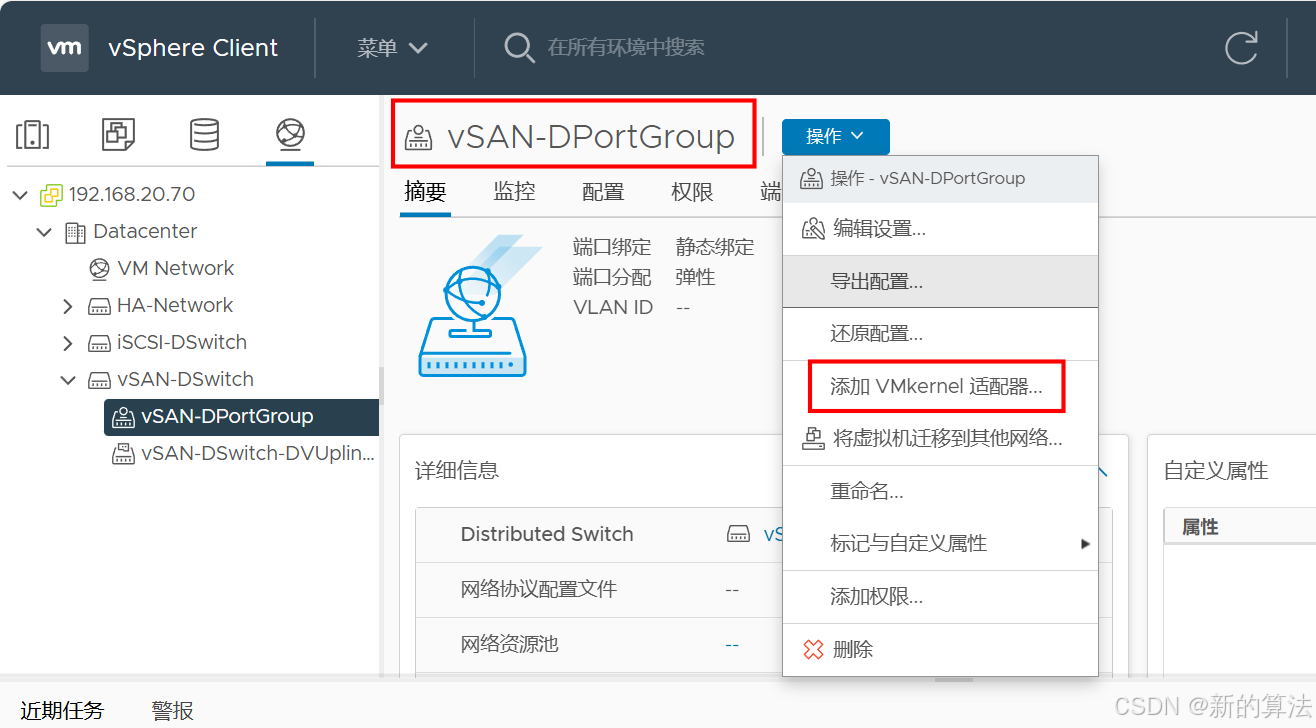Choose 编辑设置... from the actions menu
The height and width of the screenshot is (728, 1316).
[940, 229]
